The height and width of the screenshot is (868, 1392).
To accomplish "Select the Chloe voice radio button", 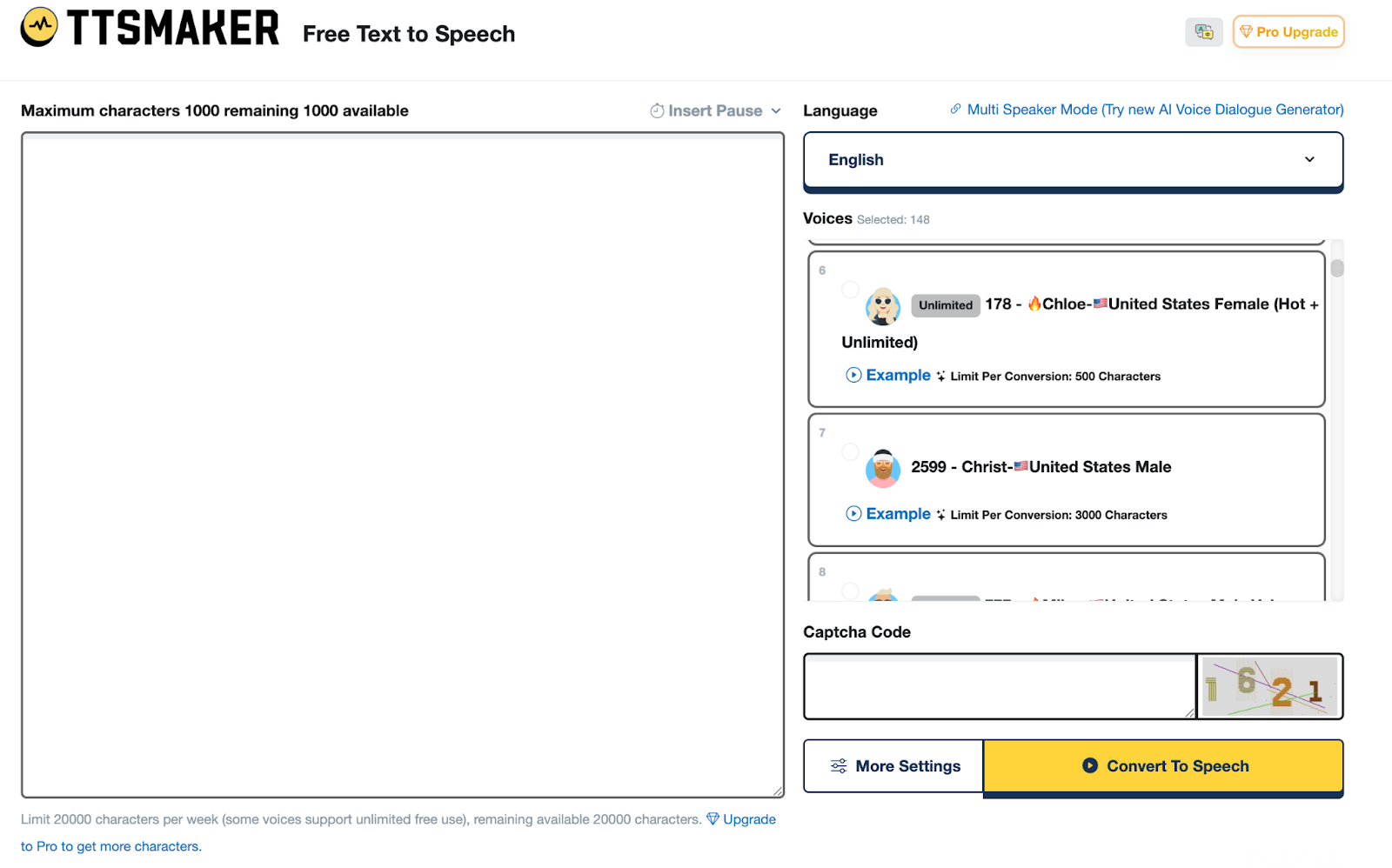I will 851,290.
